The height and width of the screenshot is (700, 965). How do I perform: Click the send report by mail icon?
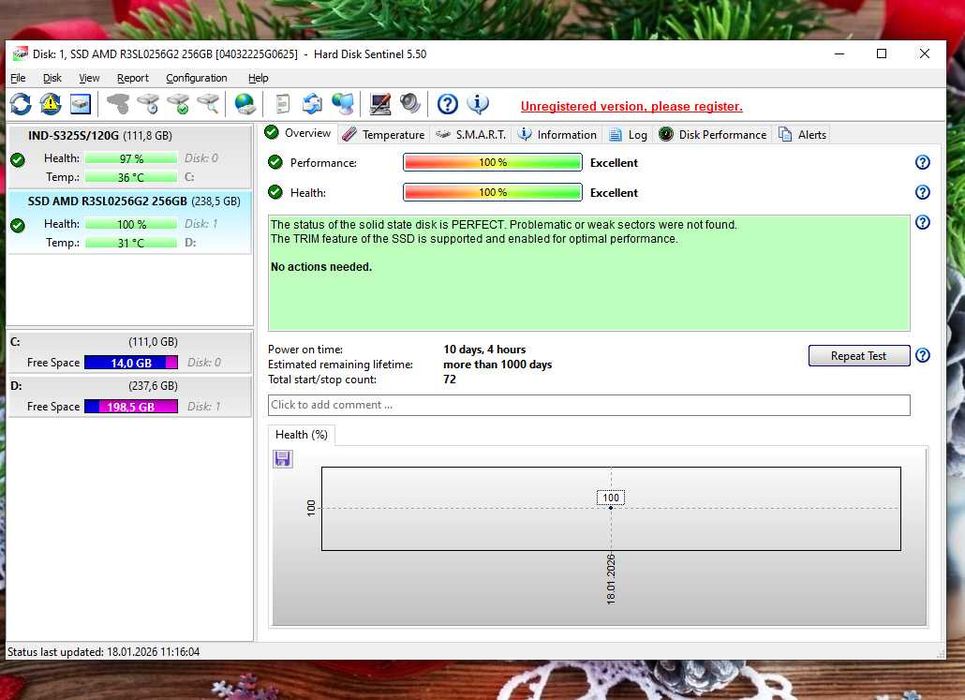pos(313,104)
